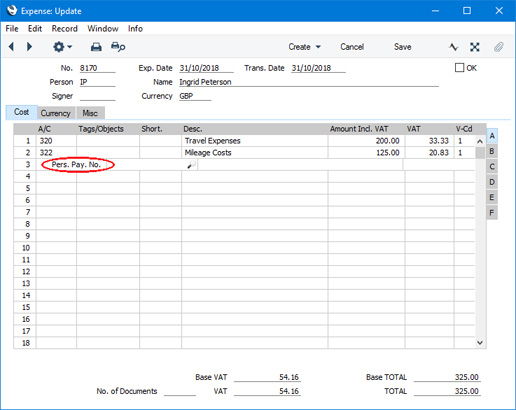Click the attachments paperclip icon
The width and height of the screenshot is (516, 410).
click(499, 47)
